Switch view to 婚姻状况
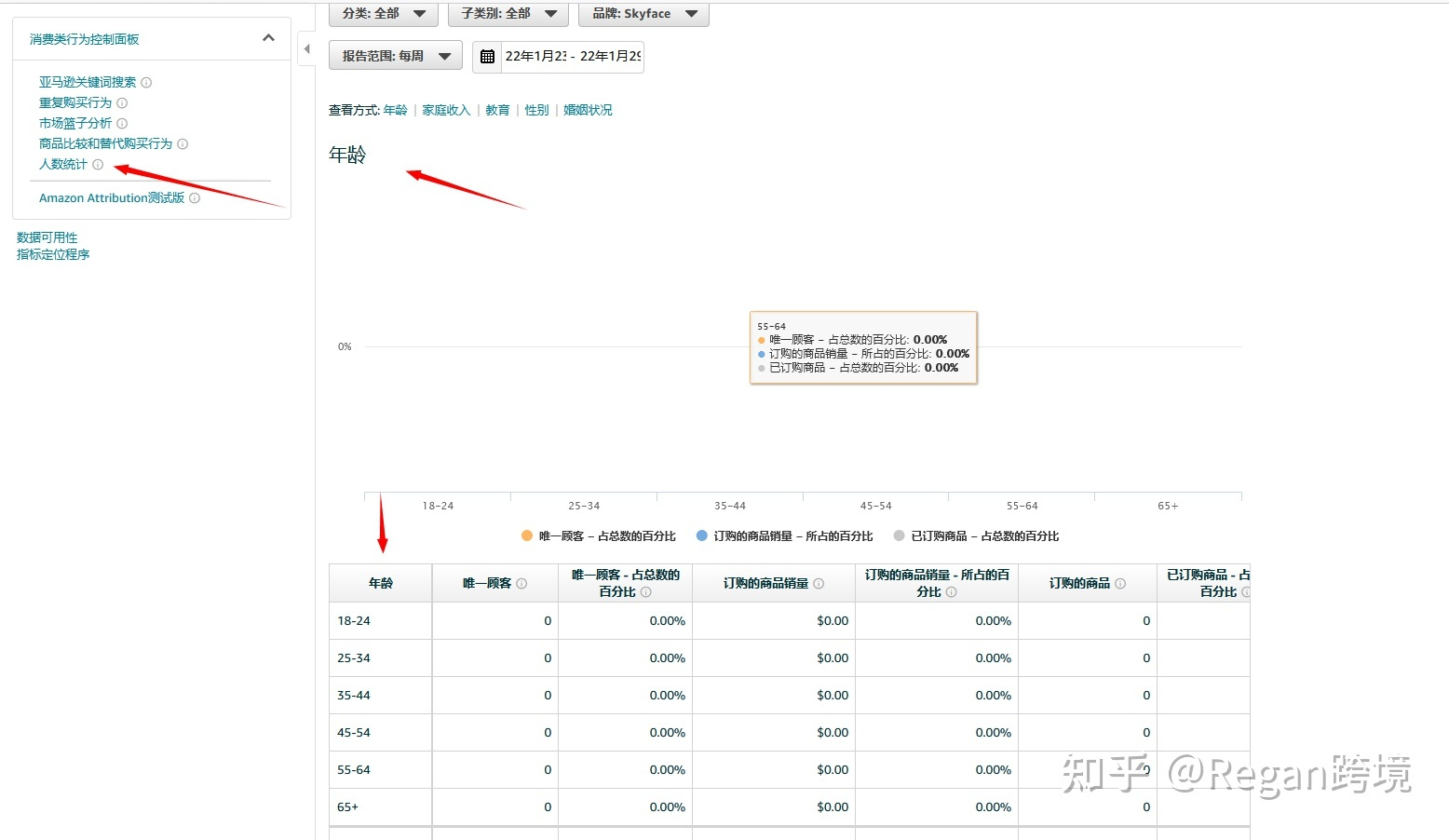Image resolution: width=1449 pixels, height=840 pixels. [588, 110]
